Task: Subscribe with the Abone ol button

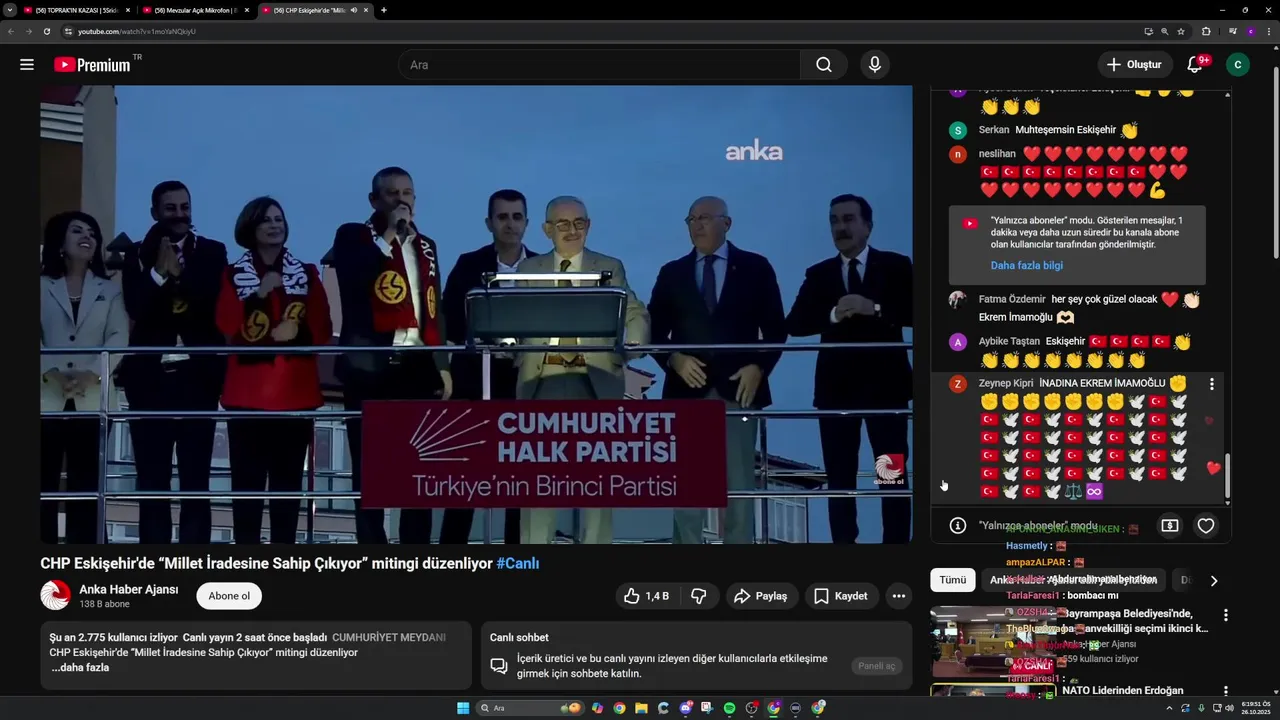Action: coord(229,596)
